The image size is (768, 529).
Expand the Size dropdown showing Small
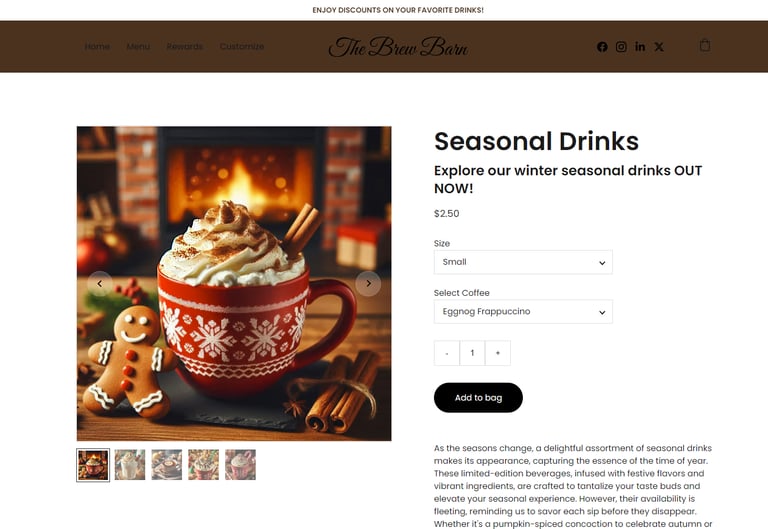click(523, 262)
